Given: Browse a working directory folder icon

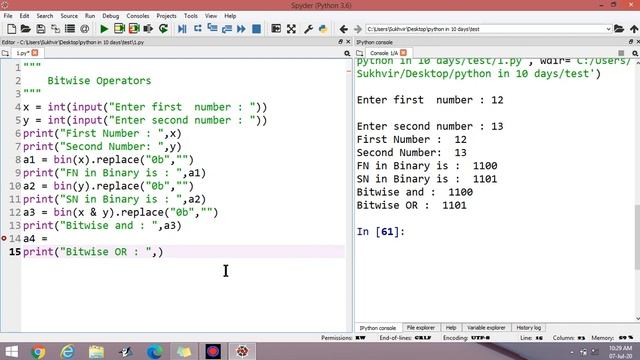Looking at the screenshot, I should pos(619,29).
